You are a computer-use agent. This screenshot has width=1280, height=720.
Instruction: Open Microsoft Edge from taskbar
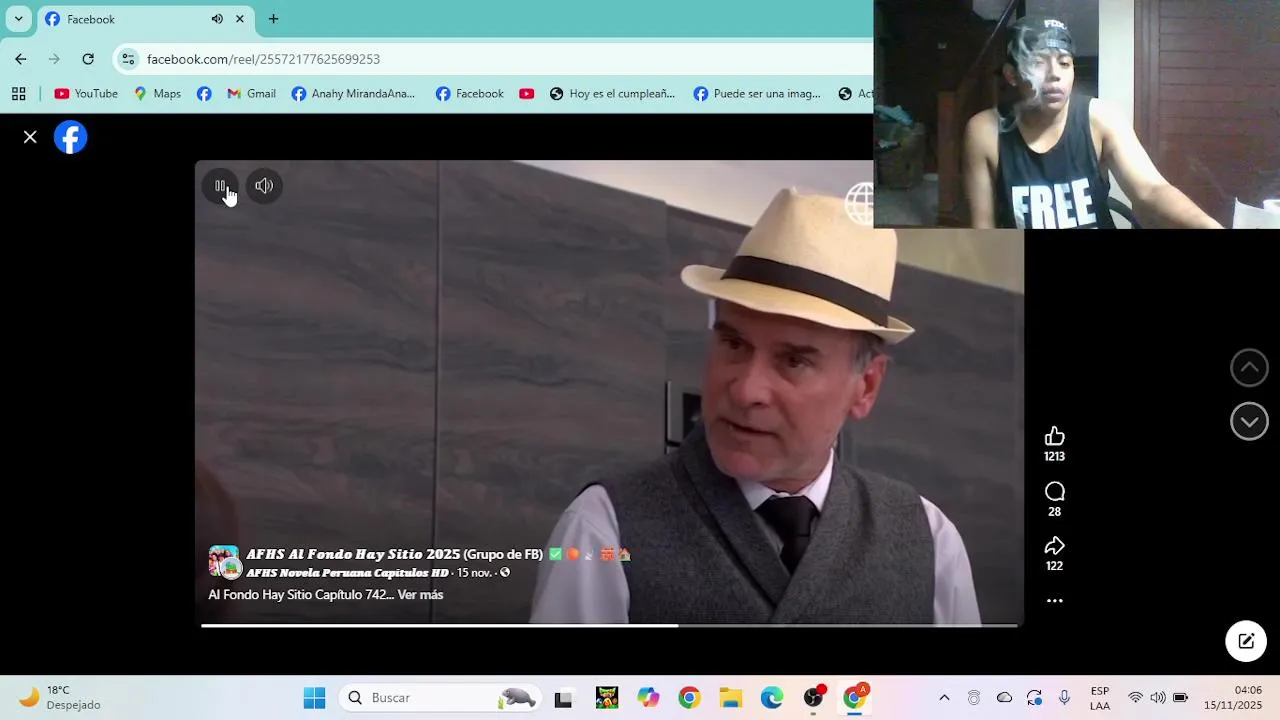point(772,698)
